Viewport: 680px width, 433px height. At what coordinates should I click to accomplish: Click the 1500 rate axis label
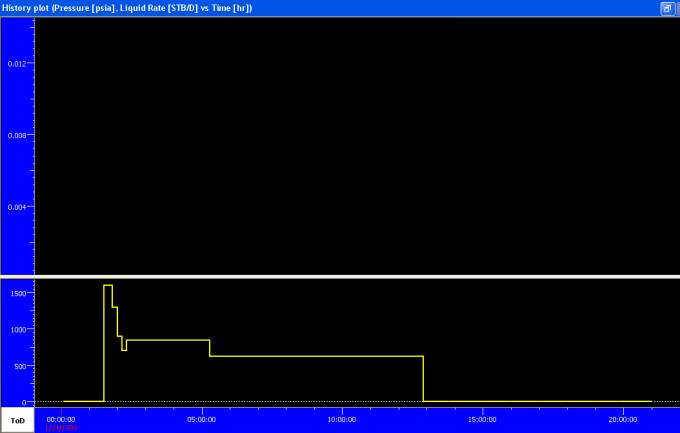click(x=18, y=293)
